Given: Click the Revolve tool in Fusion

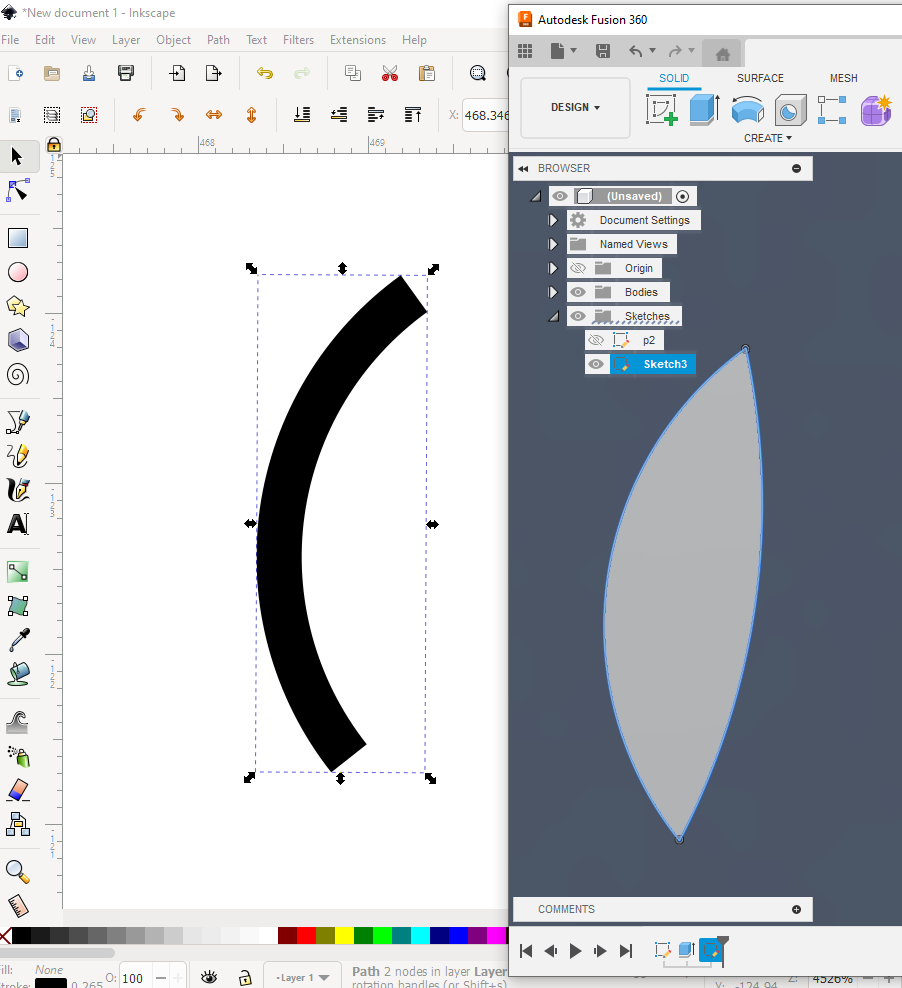Looking at the screenshot, I should [x=748, y=110].
